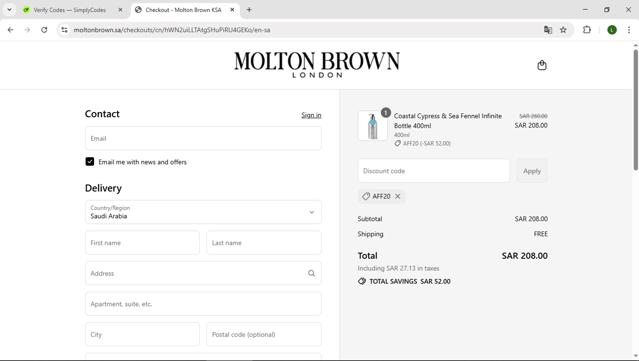Click the Contact heading
Screen dimensions: 639x361
102,114
